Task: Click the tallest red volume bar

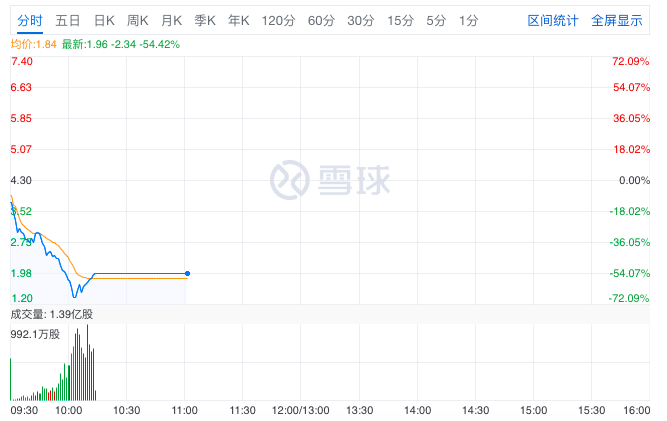Action: pyautogui.click(x=88, y=362)
